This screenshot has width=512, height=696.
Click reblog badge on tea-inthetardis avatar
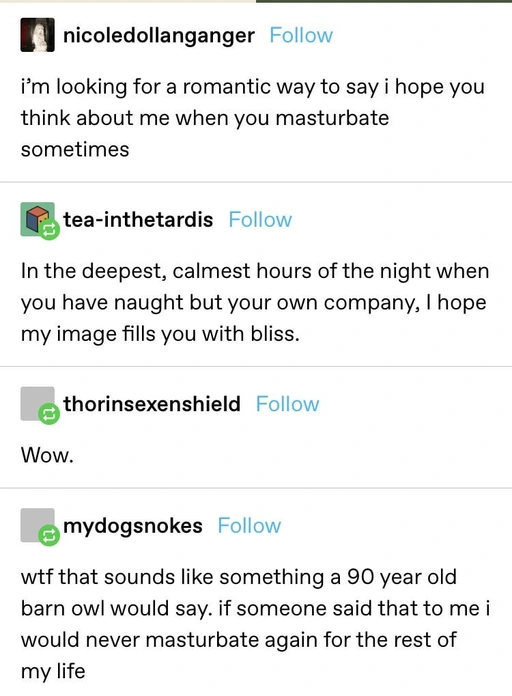coord(49,229)
